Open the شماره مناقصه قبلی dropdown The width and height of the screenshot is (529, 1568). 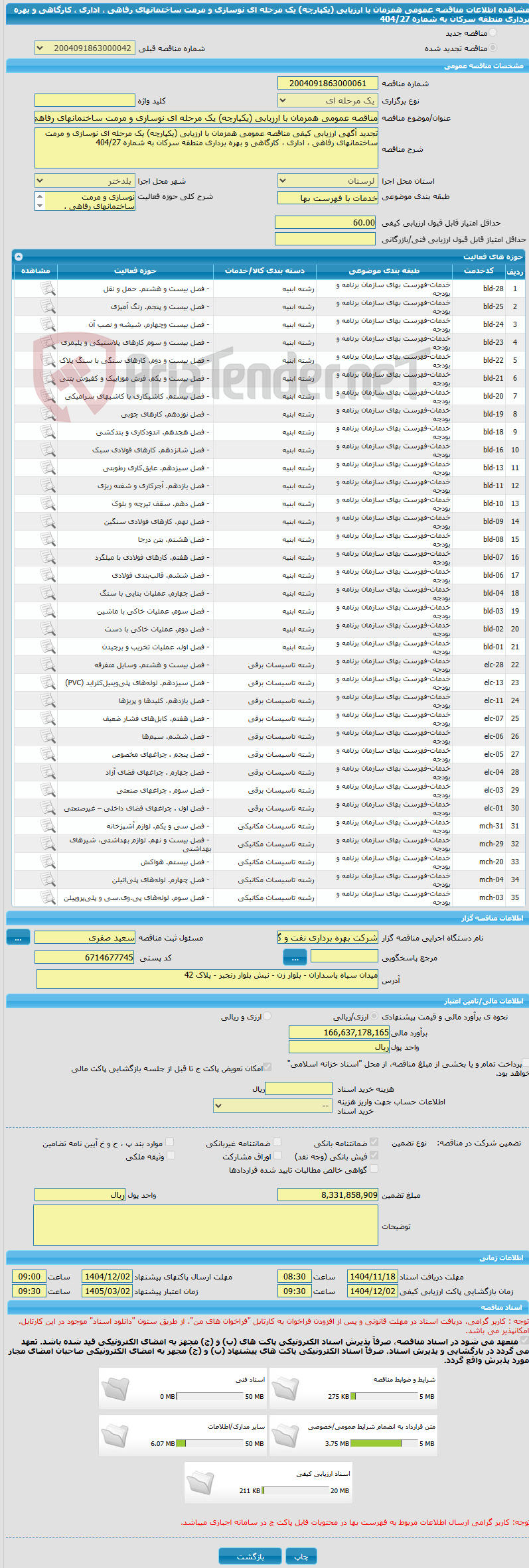[84, 48]
